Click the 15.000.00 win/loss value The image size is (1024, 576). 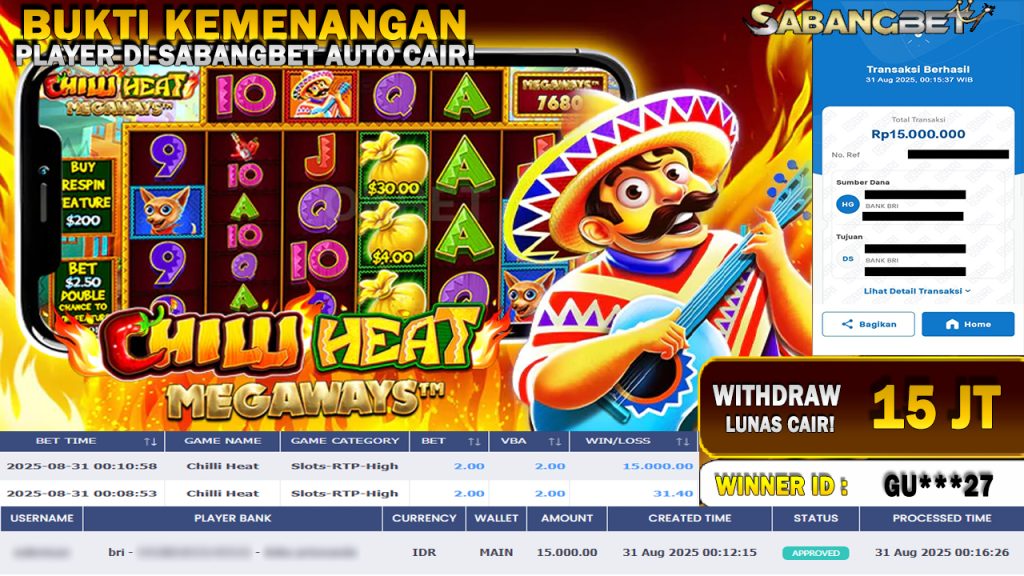tap(658, 466)
